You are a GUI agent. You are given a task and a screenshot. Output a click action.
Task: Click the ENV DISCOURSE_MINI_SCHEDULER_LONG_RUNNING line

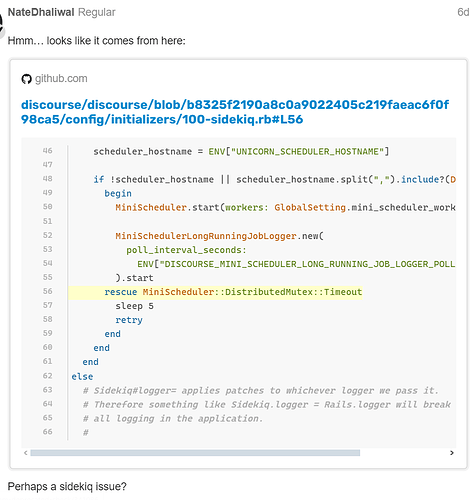296,264
